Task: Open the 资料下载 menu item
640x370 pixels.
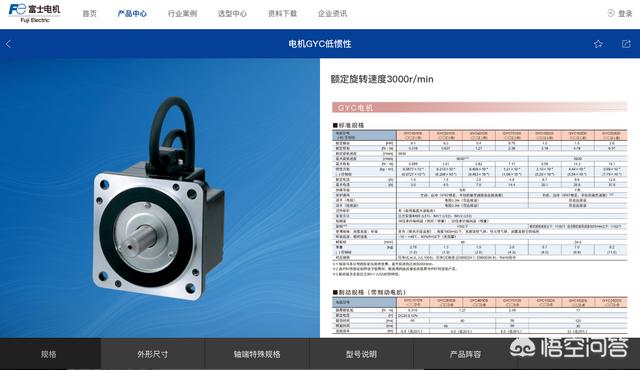Action: click(282, 13)
